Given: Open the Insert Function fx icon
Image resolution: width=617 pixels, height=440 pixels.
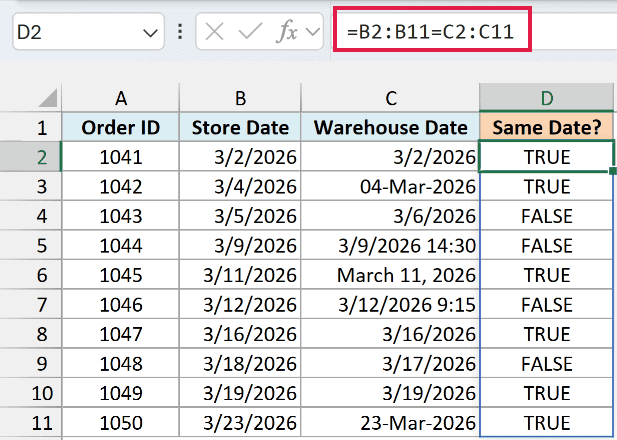Looking at the screenshot, I should coord(286,31).
